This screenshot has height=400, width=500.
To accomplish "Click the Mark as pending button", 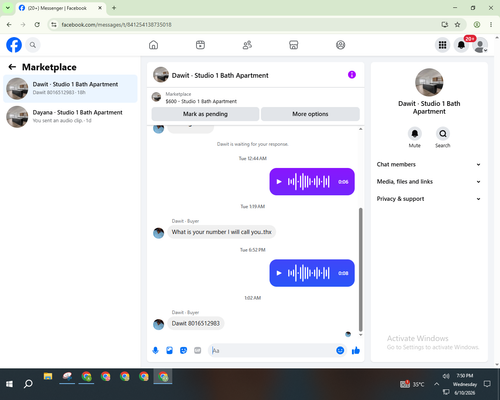I will pyautogui.click(x=205, y=114).
